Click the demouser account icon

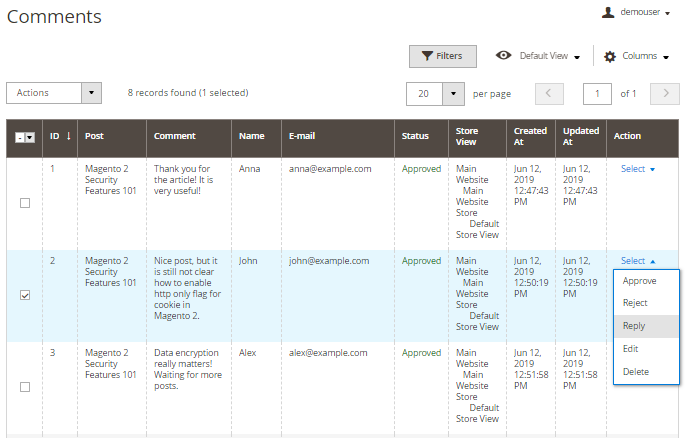coord(607,13)
